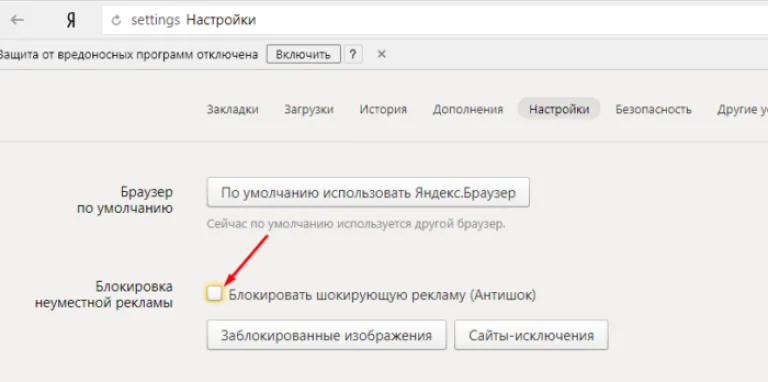Tick the Блокировать шокирующую рекламу checkbox

pyautogui.click(x=214, y=294)
